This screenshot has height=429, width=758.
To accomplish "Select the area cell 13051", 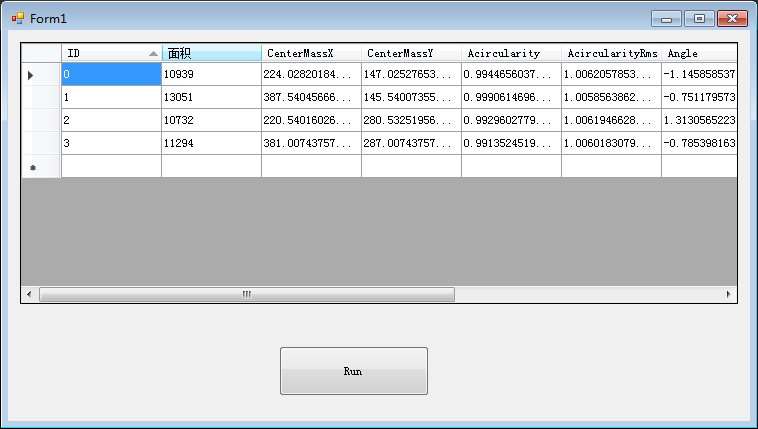I will [211, 98].
